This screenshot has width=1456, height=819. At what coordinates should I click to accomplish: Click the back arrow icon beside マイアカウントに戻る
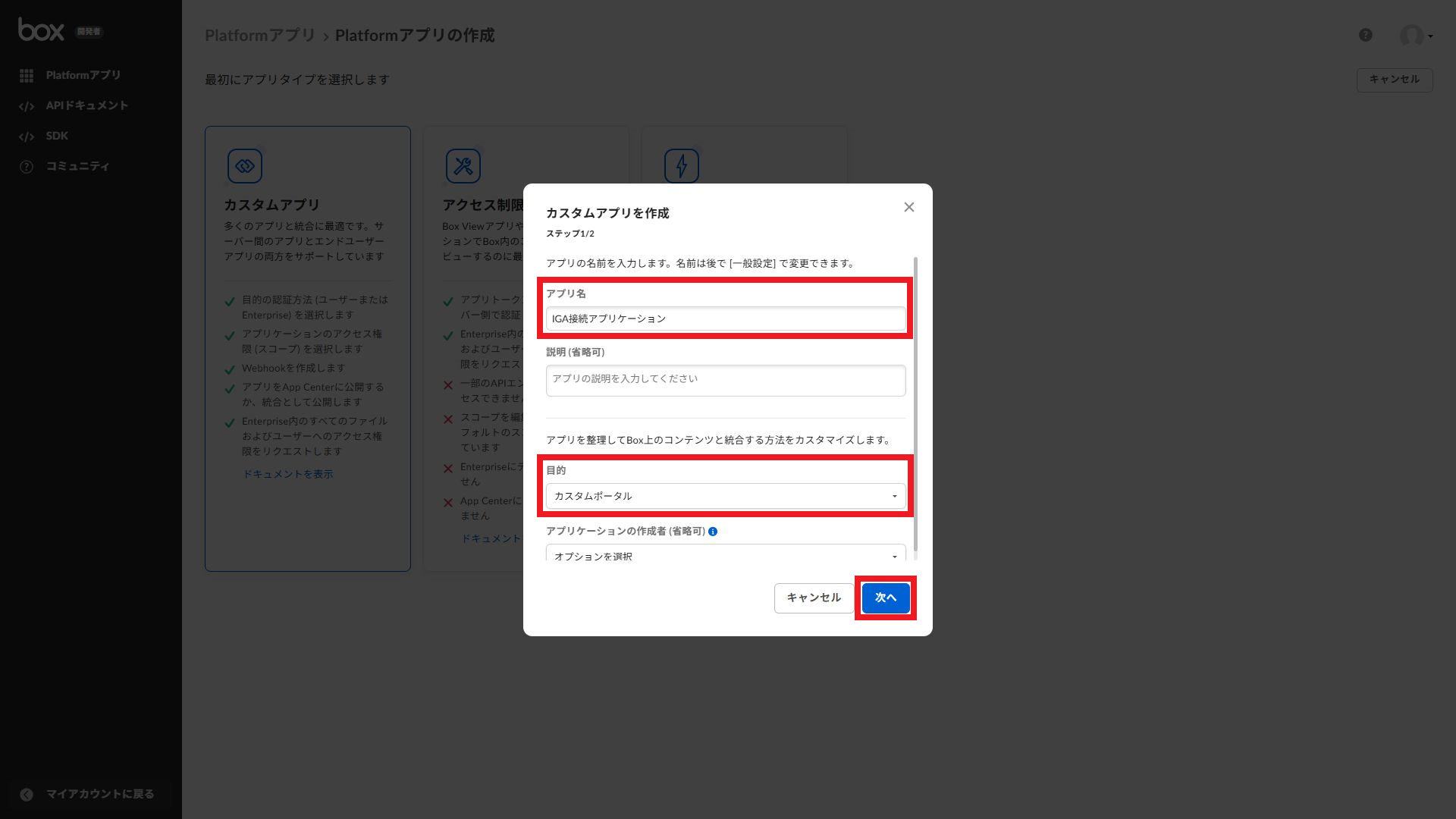tap(27, 794)
